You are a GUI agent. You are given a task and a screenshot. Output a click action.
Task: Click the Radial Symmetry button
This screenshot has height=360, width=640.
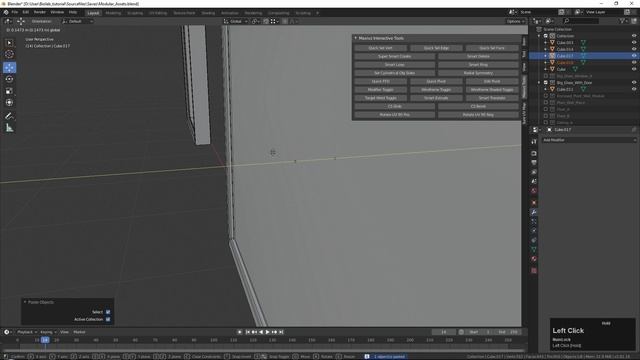(x=478, y=73)
